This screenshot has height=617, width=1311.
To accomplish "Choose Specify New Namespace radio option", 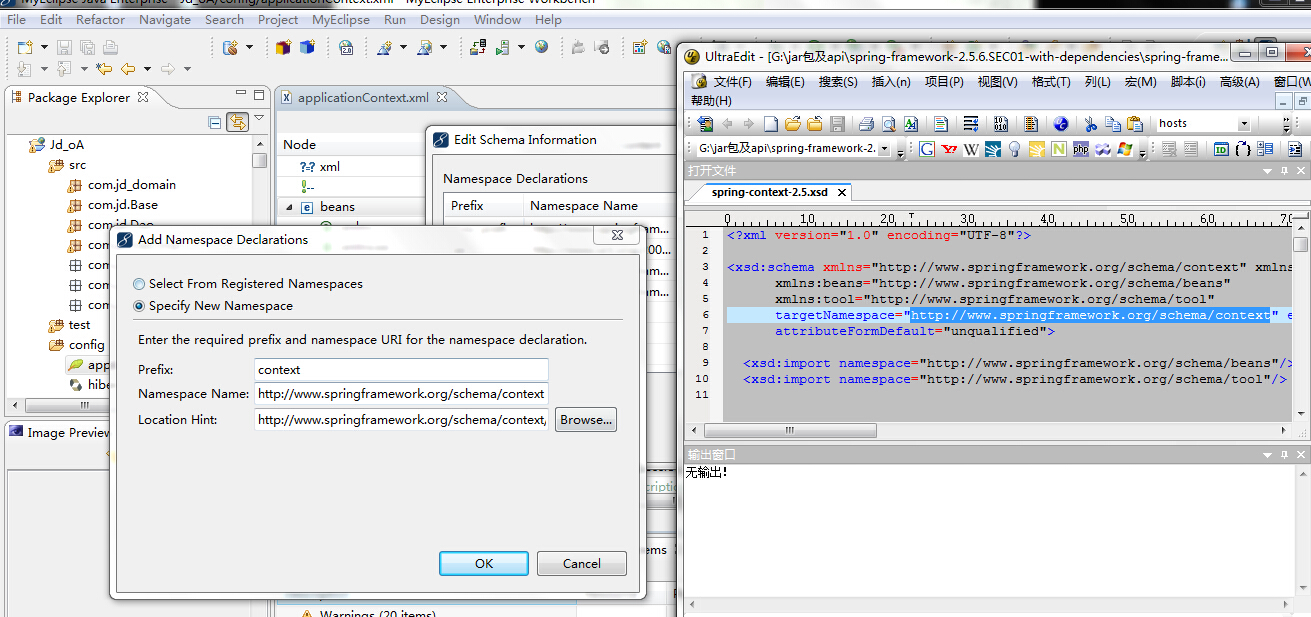I will pos(213,306).
